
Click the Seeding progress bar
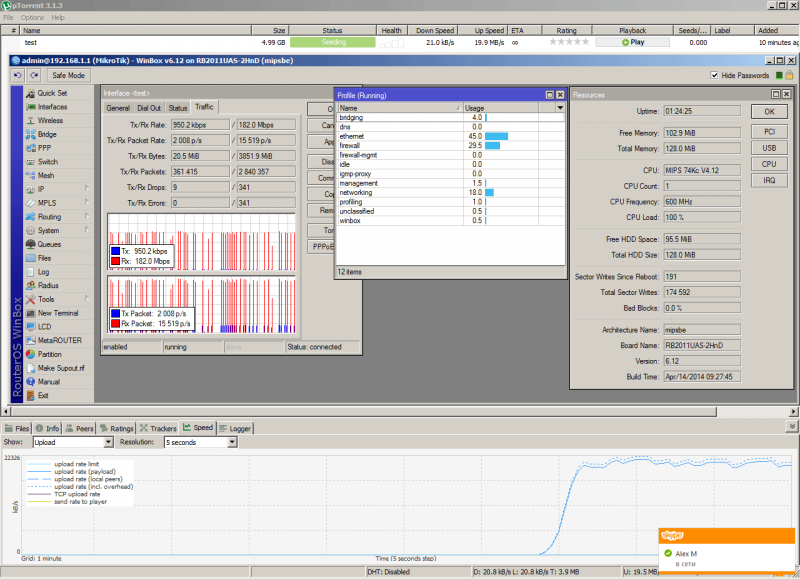[x=332, y=43]
